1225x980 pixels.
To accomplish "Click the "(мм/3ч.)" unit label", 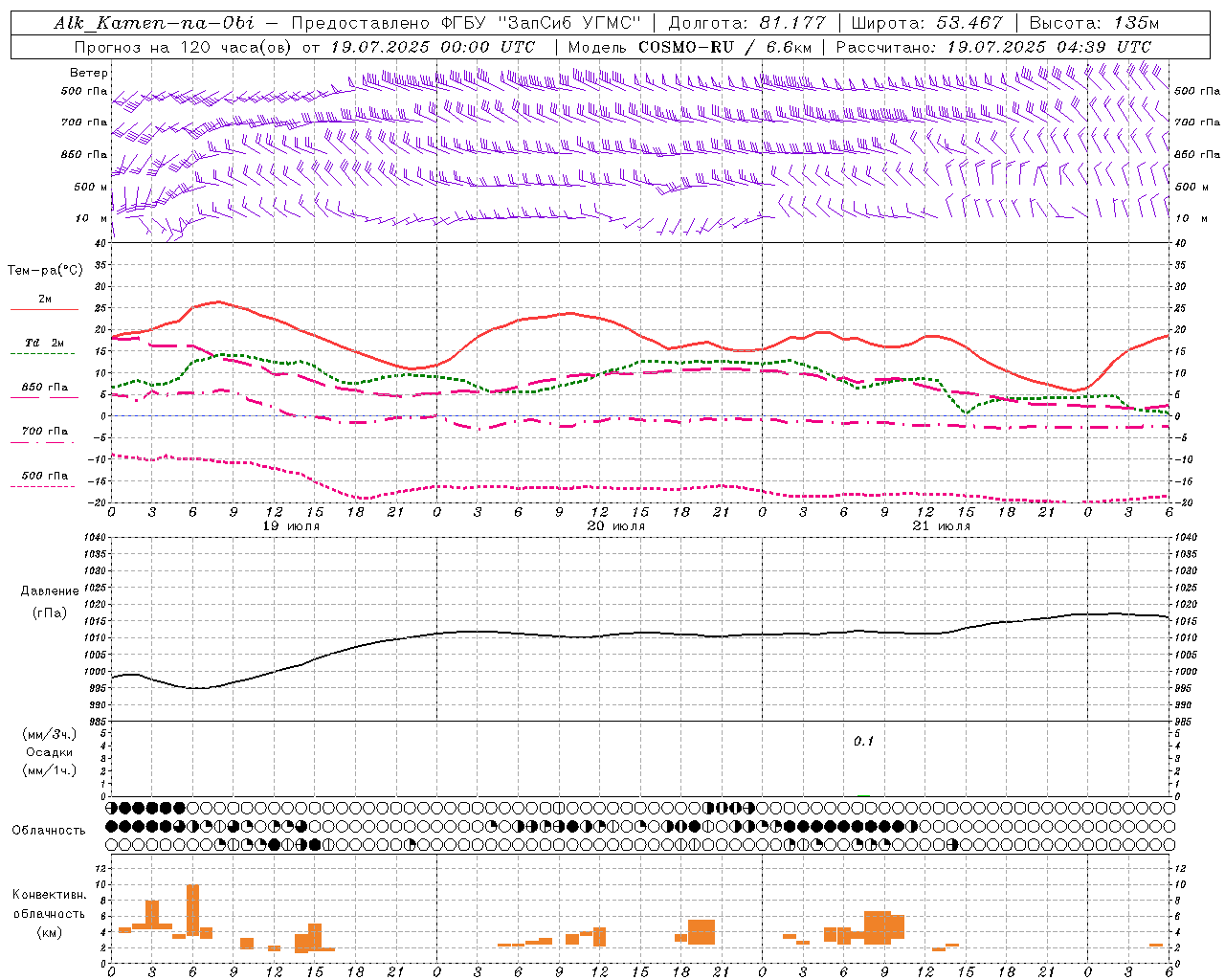I will [x=50, y=734].
